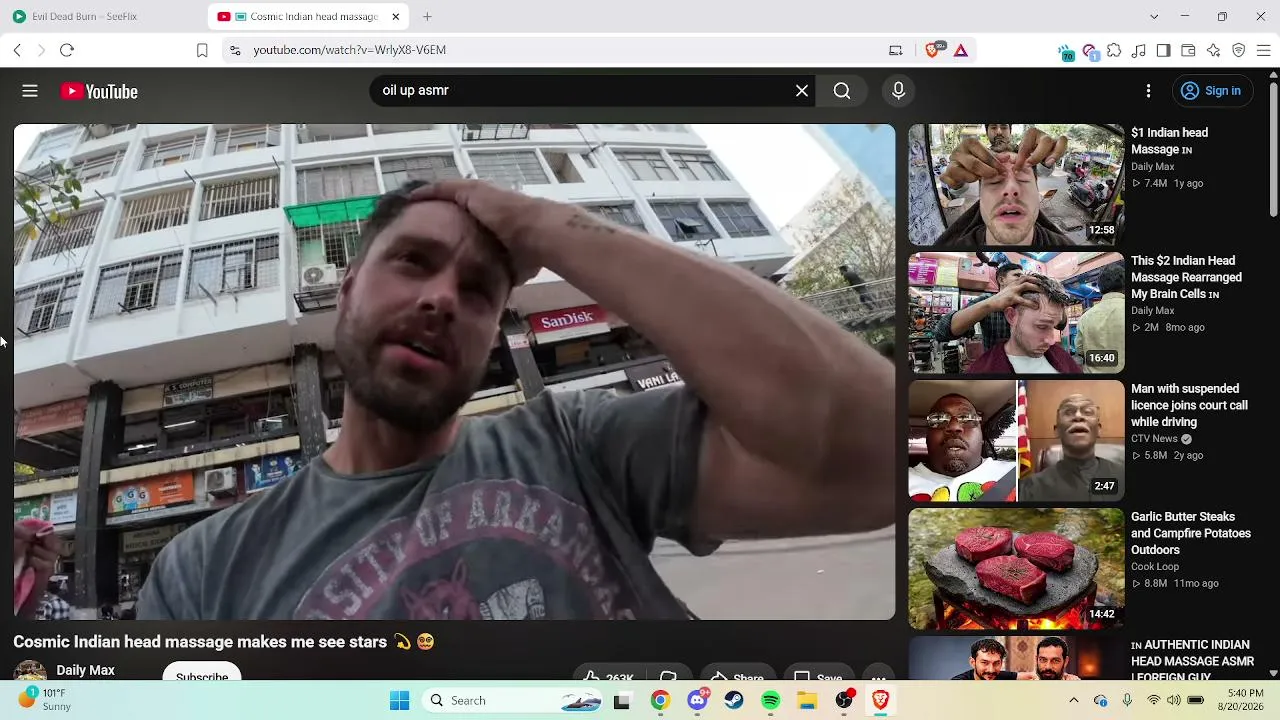Sign in to YouTube
This screenshot has width=1280, height=720.
click(x=1210, y=91)
